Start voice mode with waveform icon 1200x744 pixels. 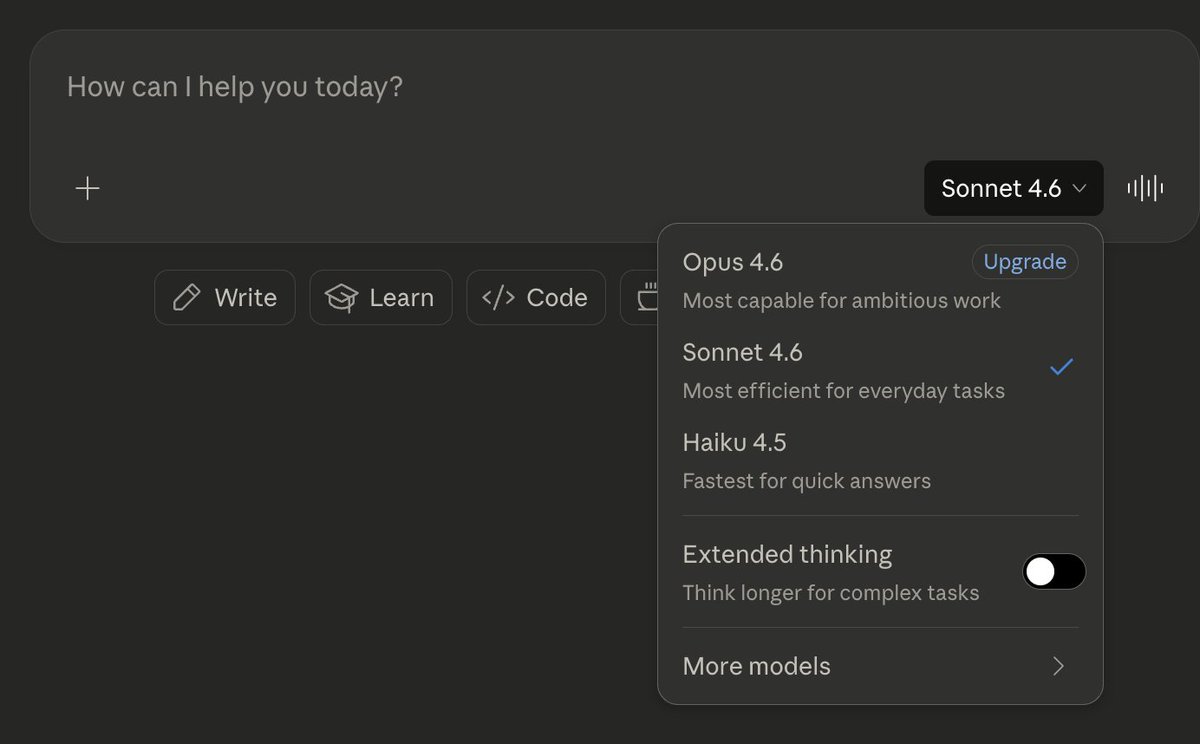(x=1145, y=188)
